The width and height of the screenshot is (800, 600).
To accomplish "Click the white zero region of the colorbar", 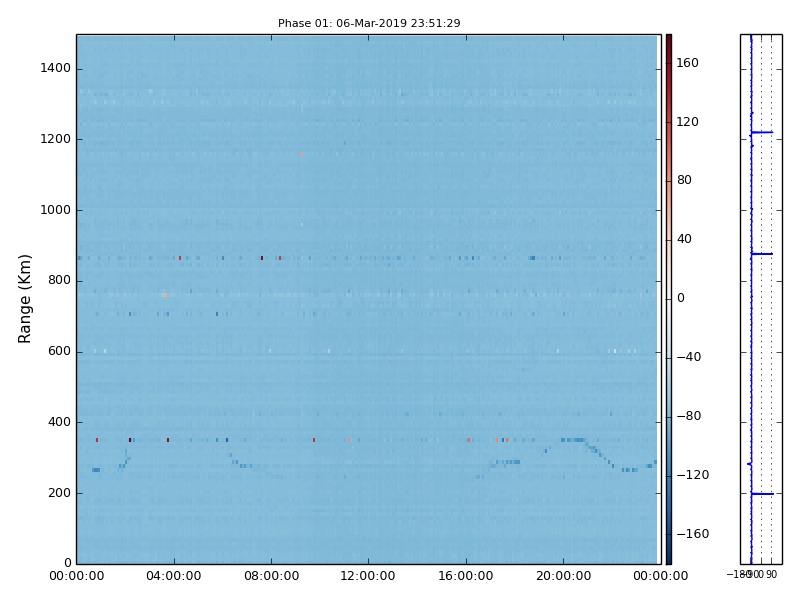I will pyautogui.click(x=669, y=299).
